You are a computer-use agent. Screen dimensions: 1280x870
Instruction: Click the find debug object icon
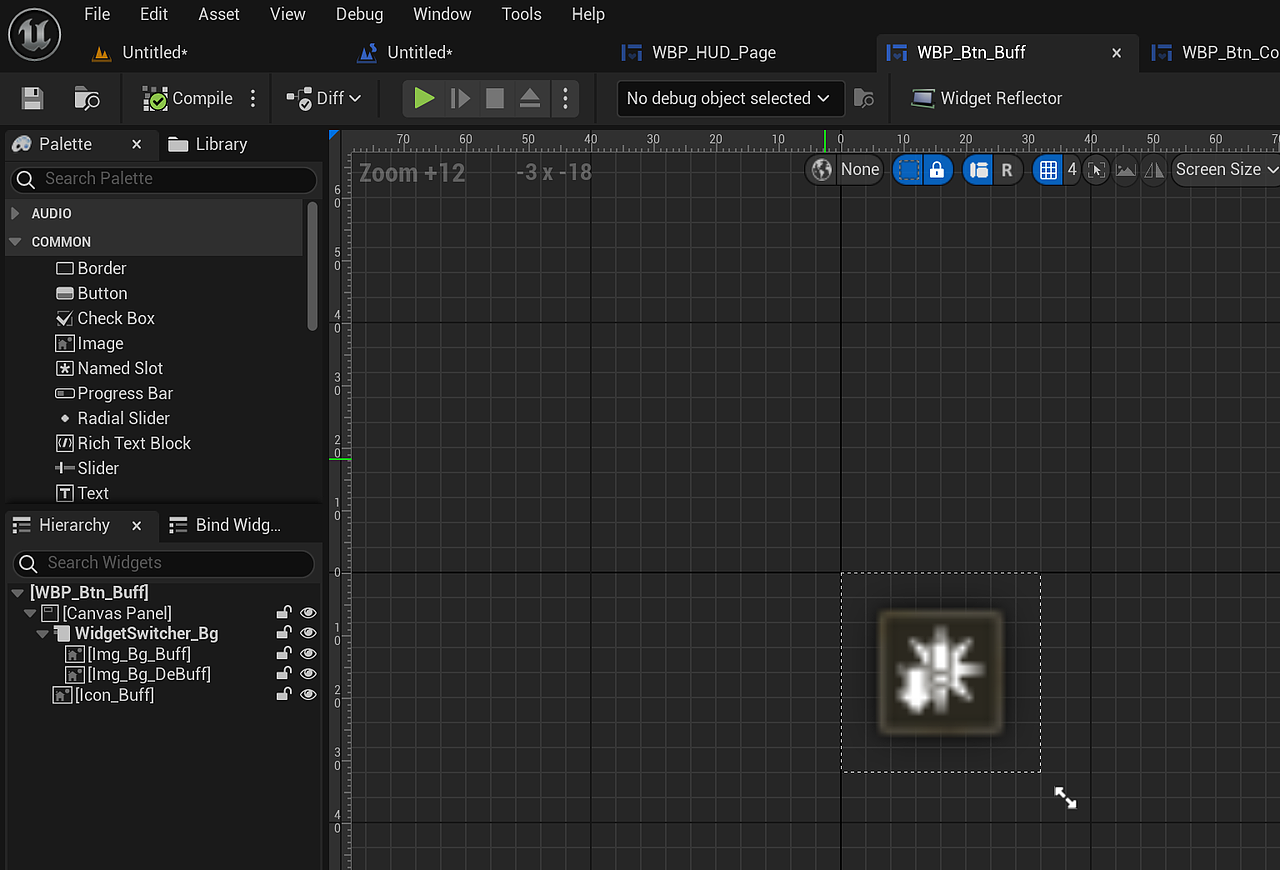coord(864,98)
